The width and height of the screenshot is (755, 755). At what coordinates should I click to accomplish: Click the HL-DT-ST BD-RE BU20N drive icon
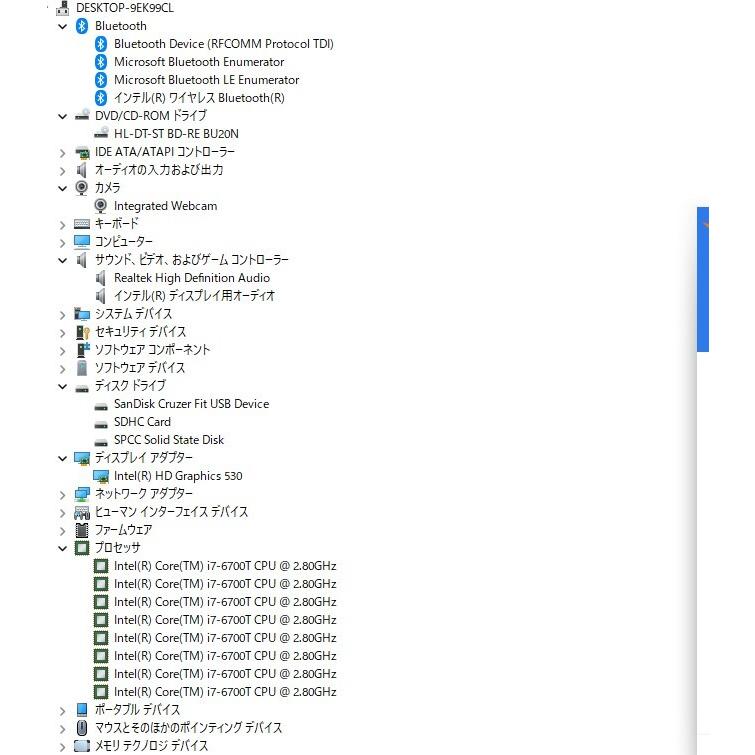101,134
